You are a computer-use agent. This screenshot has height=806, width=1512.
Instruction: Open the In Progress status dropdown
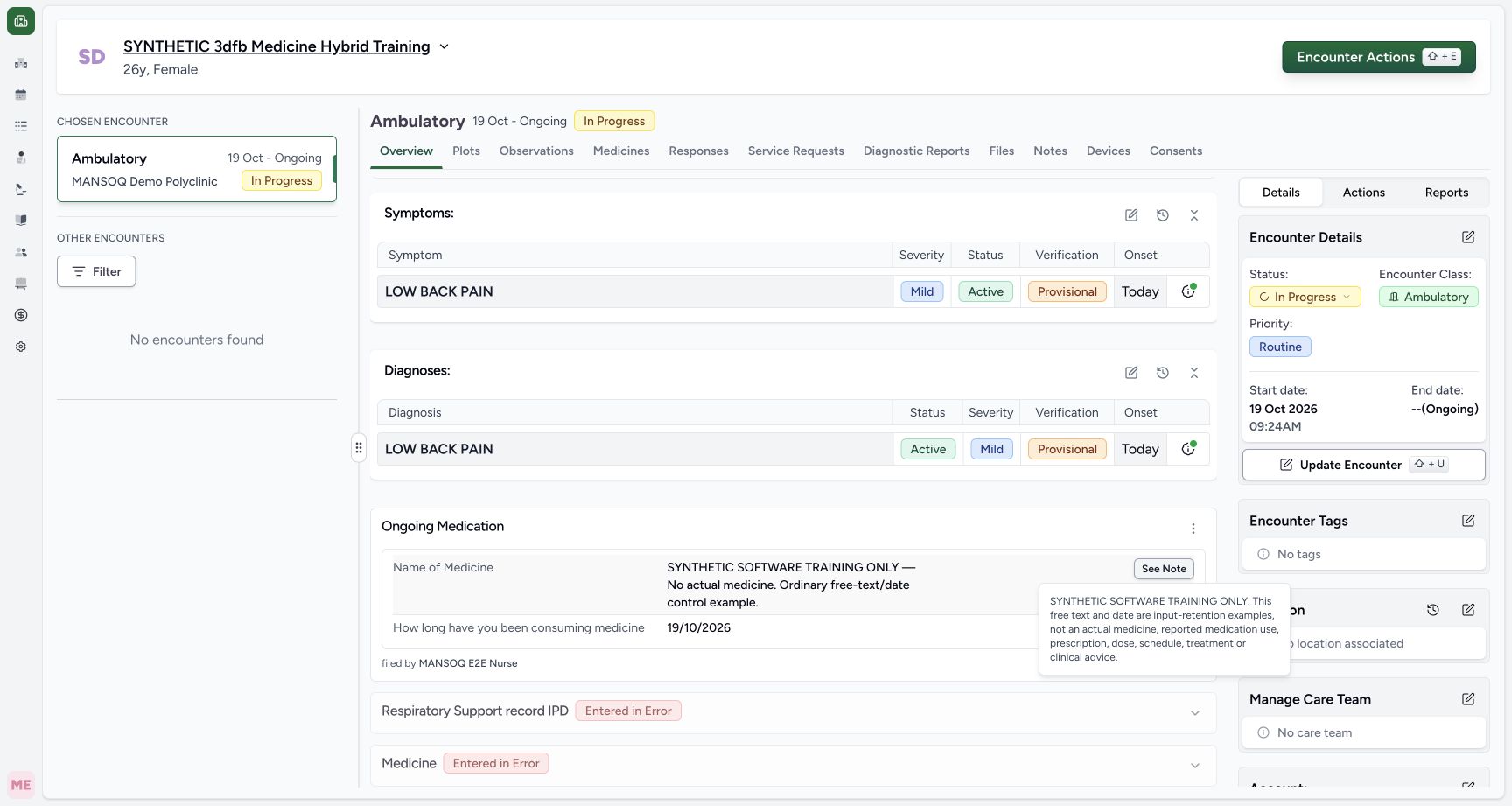point(1305,297)
